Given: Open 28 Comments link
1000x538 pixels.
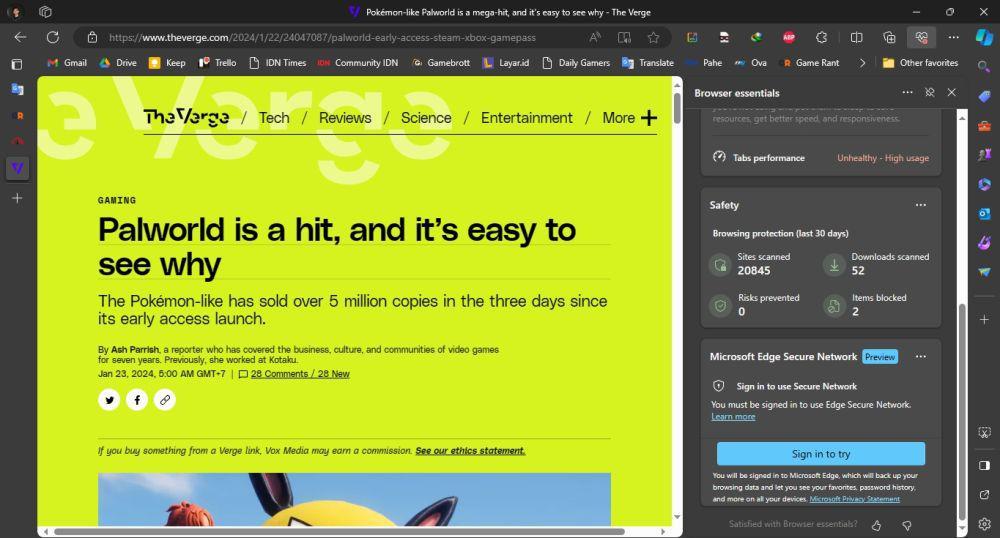Looking at the screenshot, I should point(300,374).
